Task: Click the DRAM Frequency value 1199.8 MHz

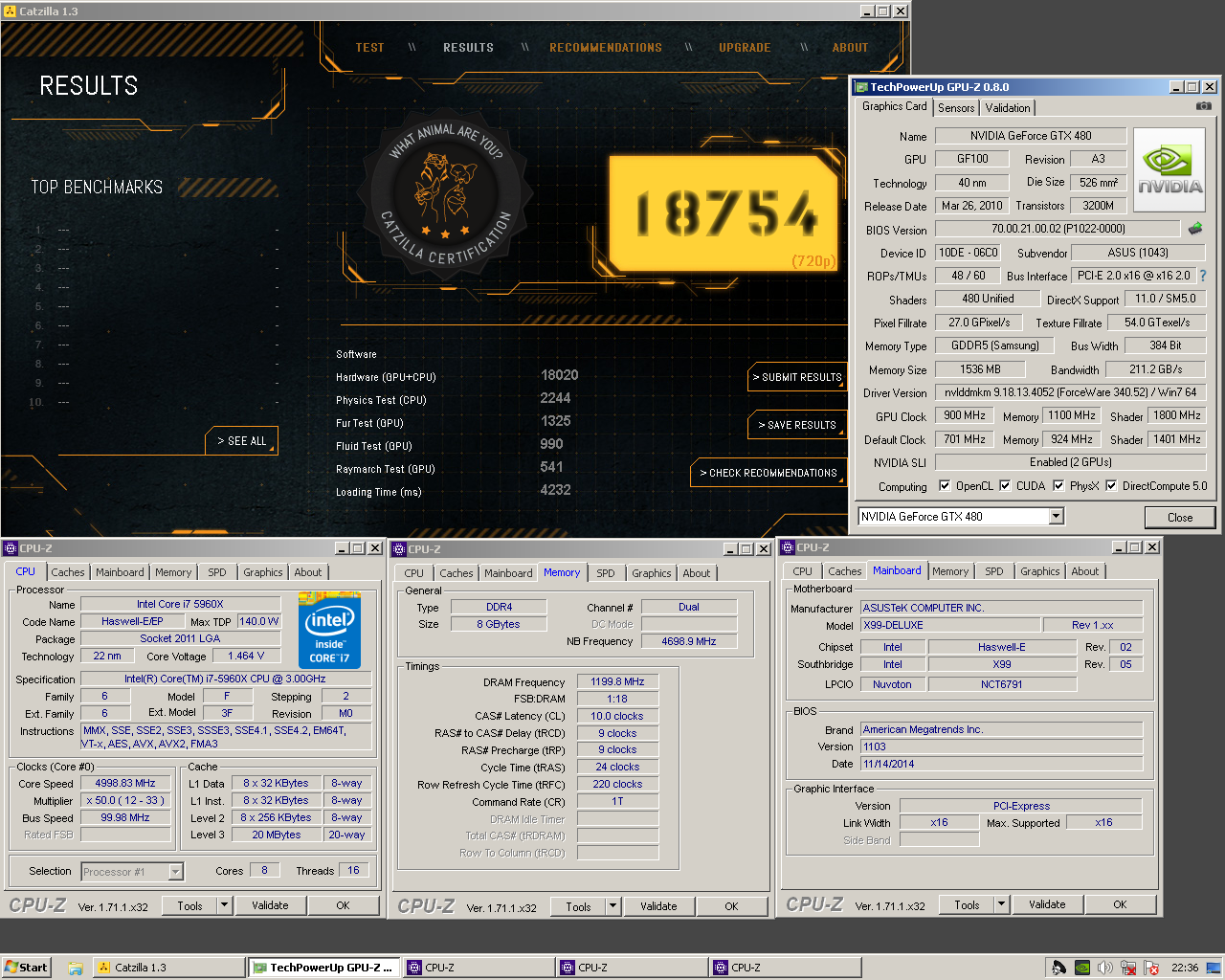Action: click(x=617, y=682)
